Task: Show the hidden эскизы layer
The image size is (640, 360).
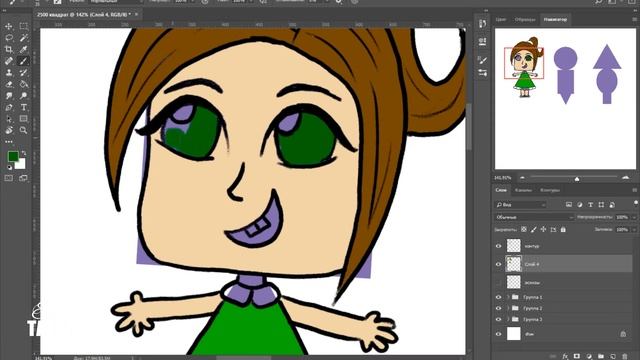Action: click(498, 282)
